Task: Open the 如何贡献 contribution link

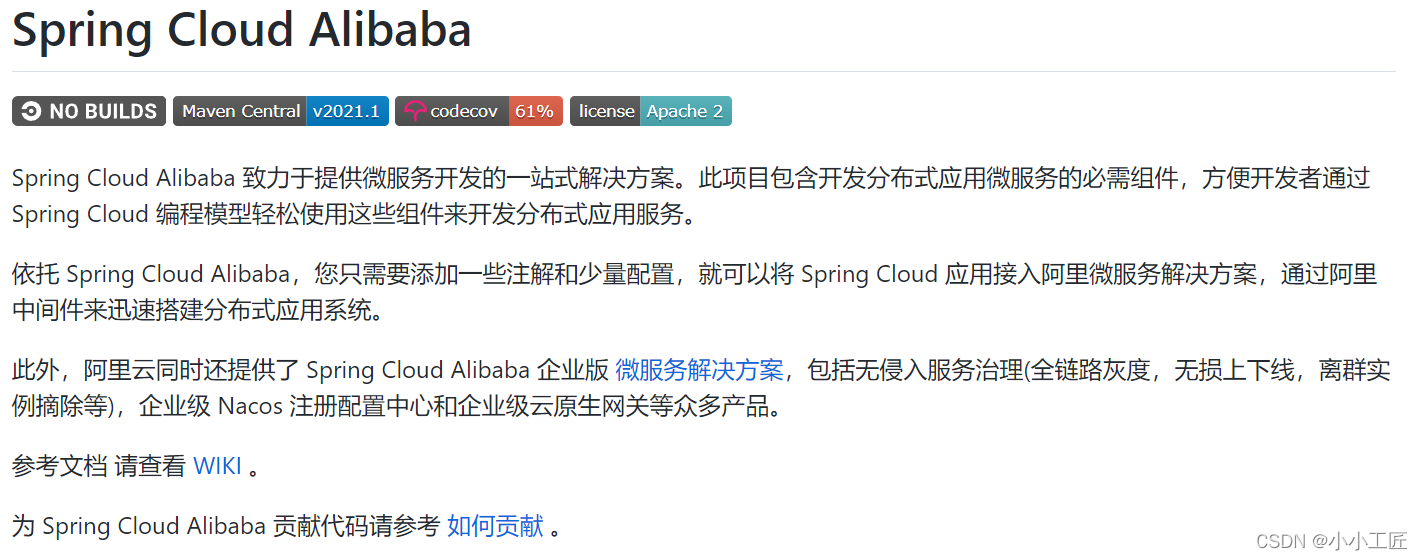Action: pos(495,526)
